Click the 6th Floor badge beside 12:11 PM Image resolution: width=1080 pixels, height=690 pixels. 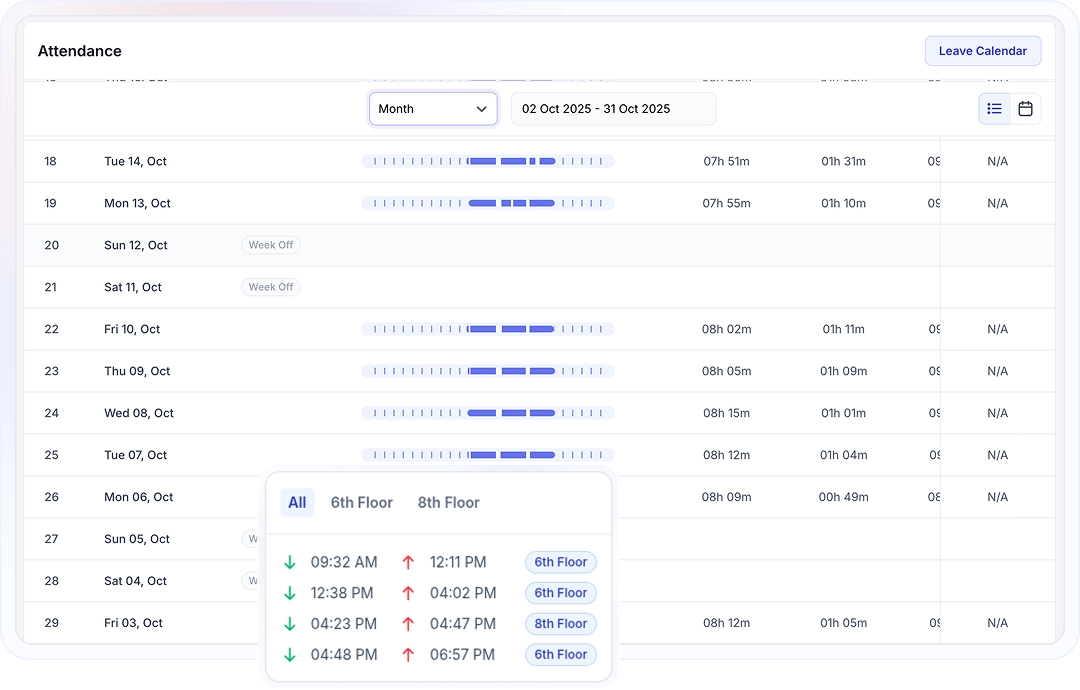[x=560, y=562]
